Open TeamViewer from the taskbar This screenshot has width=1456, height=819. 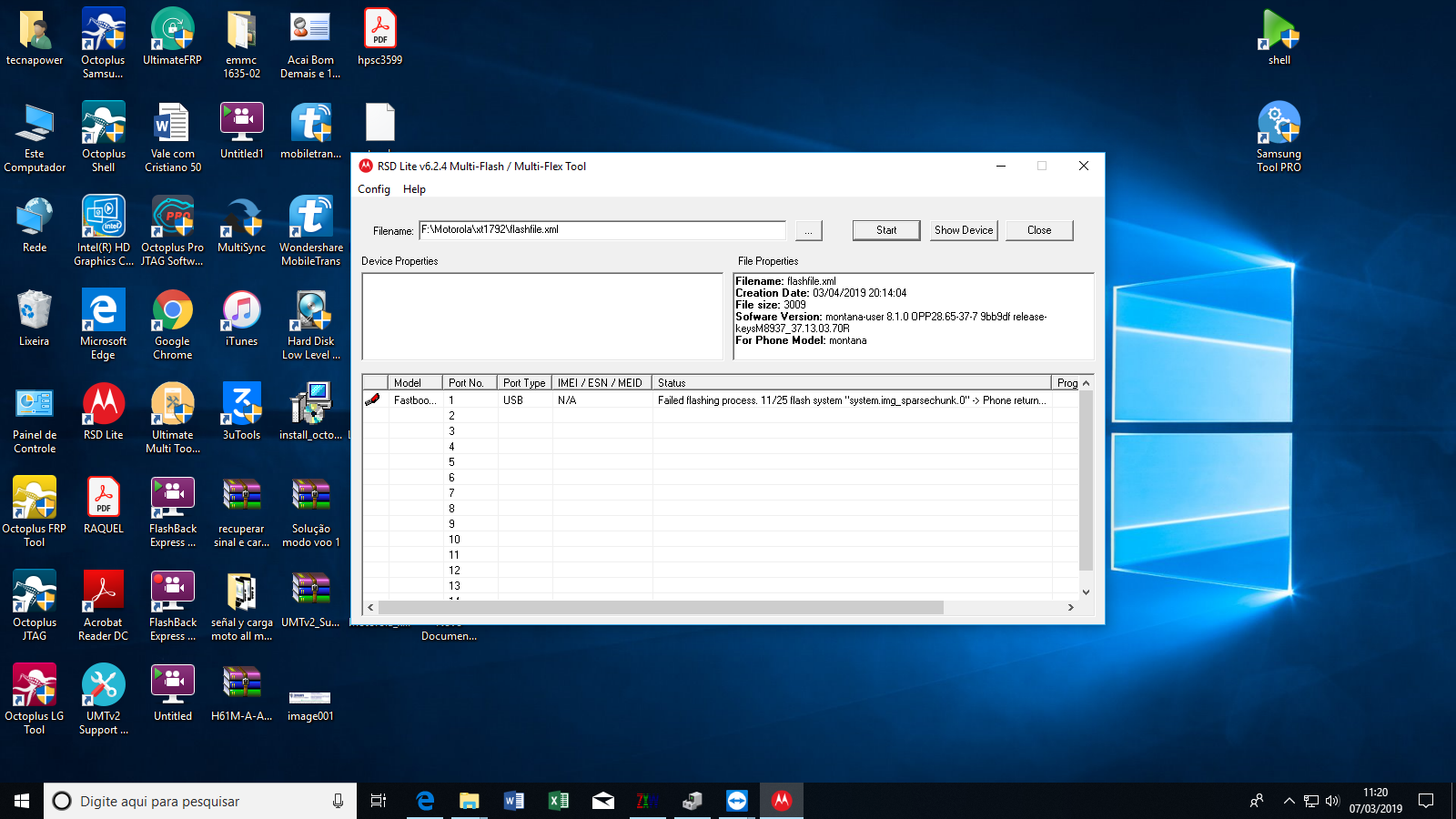[737, 801]
